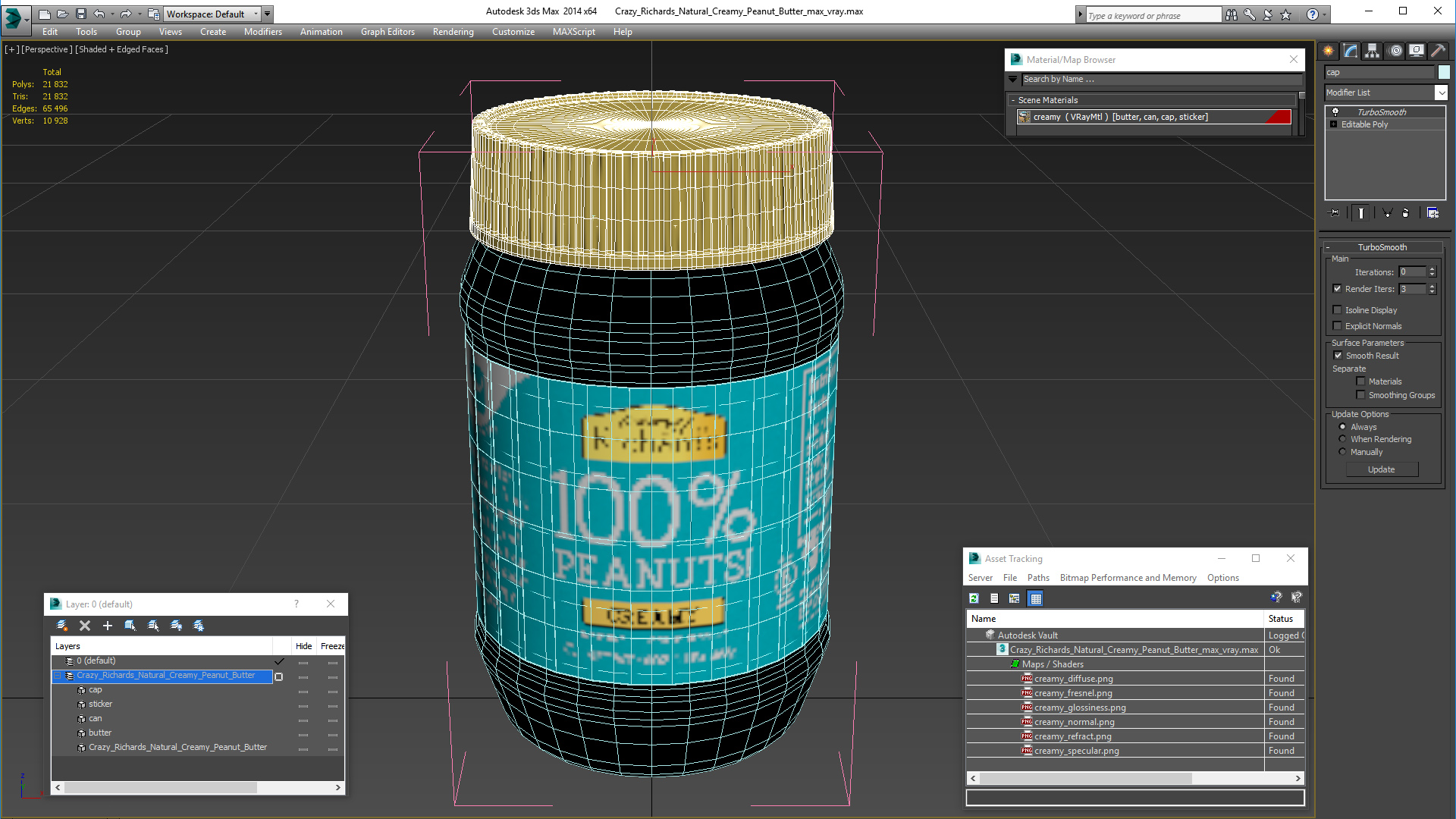Image resolution: width=1456 pixels, height=819 pixels.
Task: Delete highlighted layer with X icon
Action: [x=85, y=626]
